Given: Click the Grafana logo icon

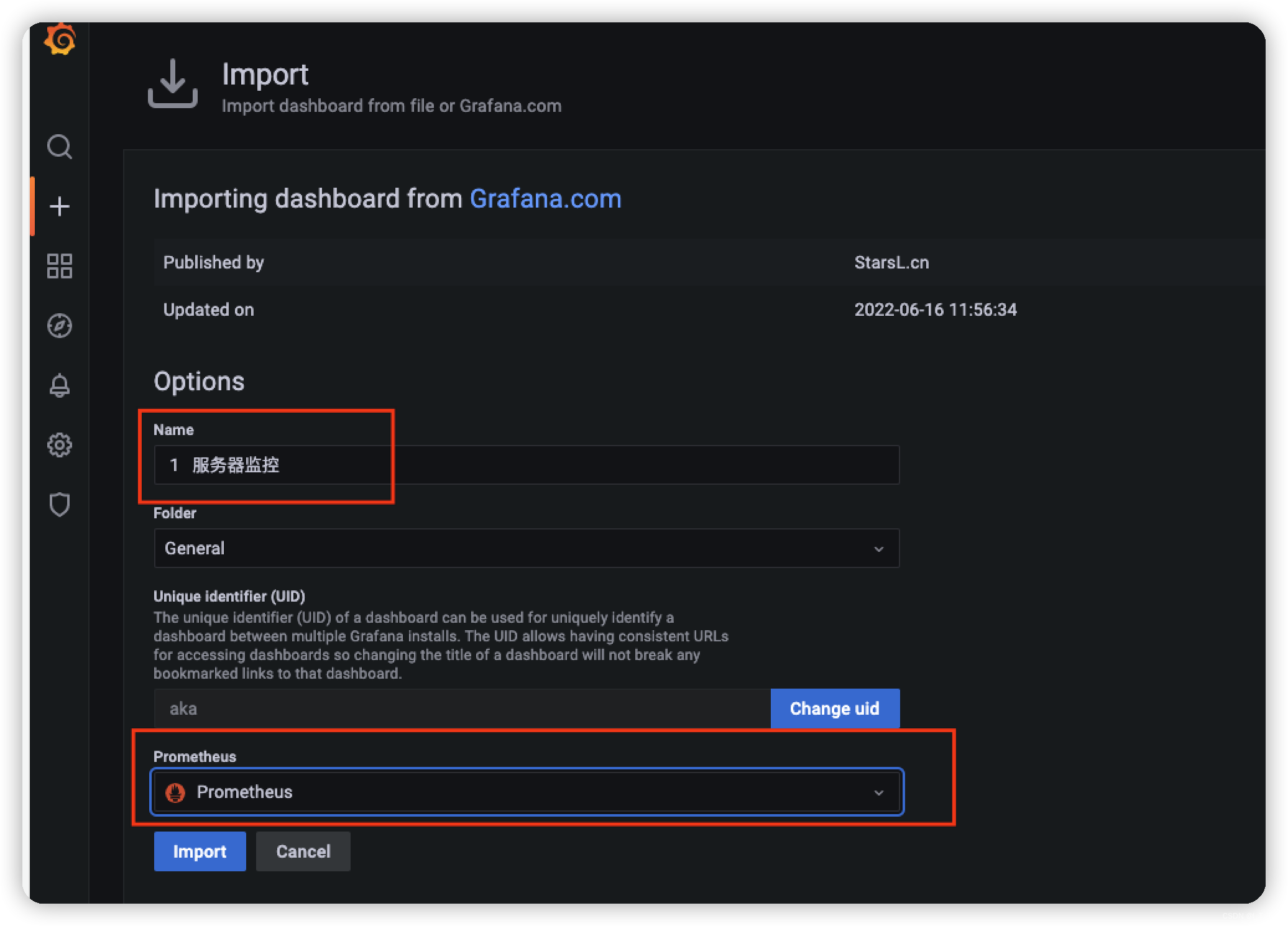Looking at the screenshot, I should click(x=60, y=40).
